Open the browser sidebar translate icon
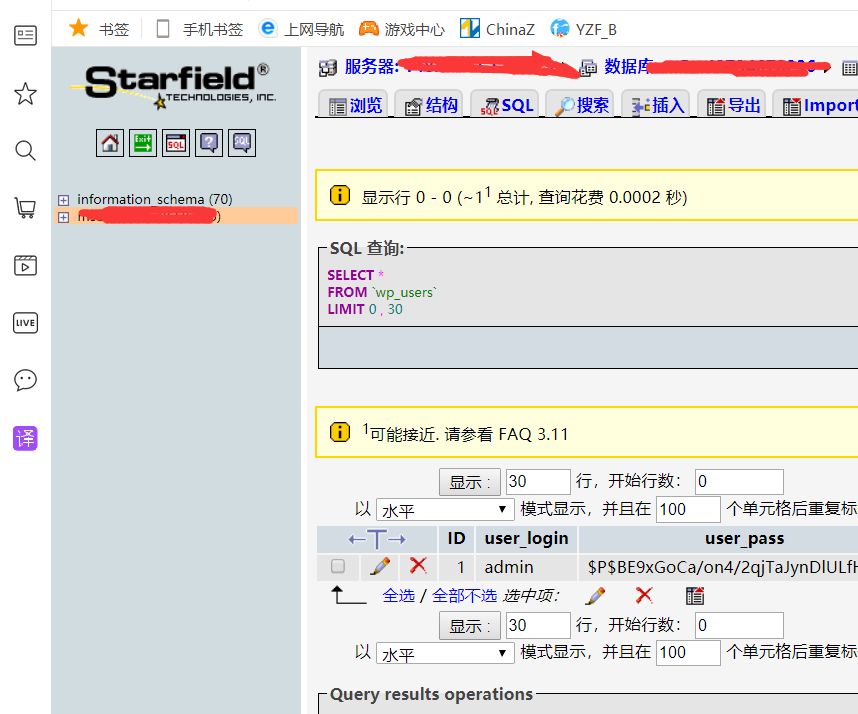The width and height of the screenshot is (858, 714). click(x=25, y=437)
